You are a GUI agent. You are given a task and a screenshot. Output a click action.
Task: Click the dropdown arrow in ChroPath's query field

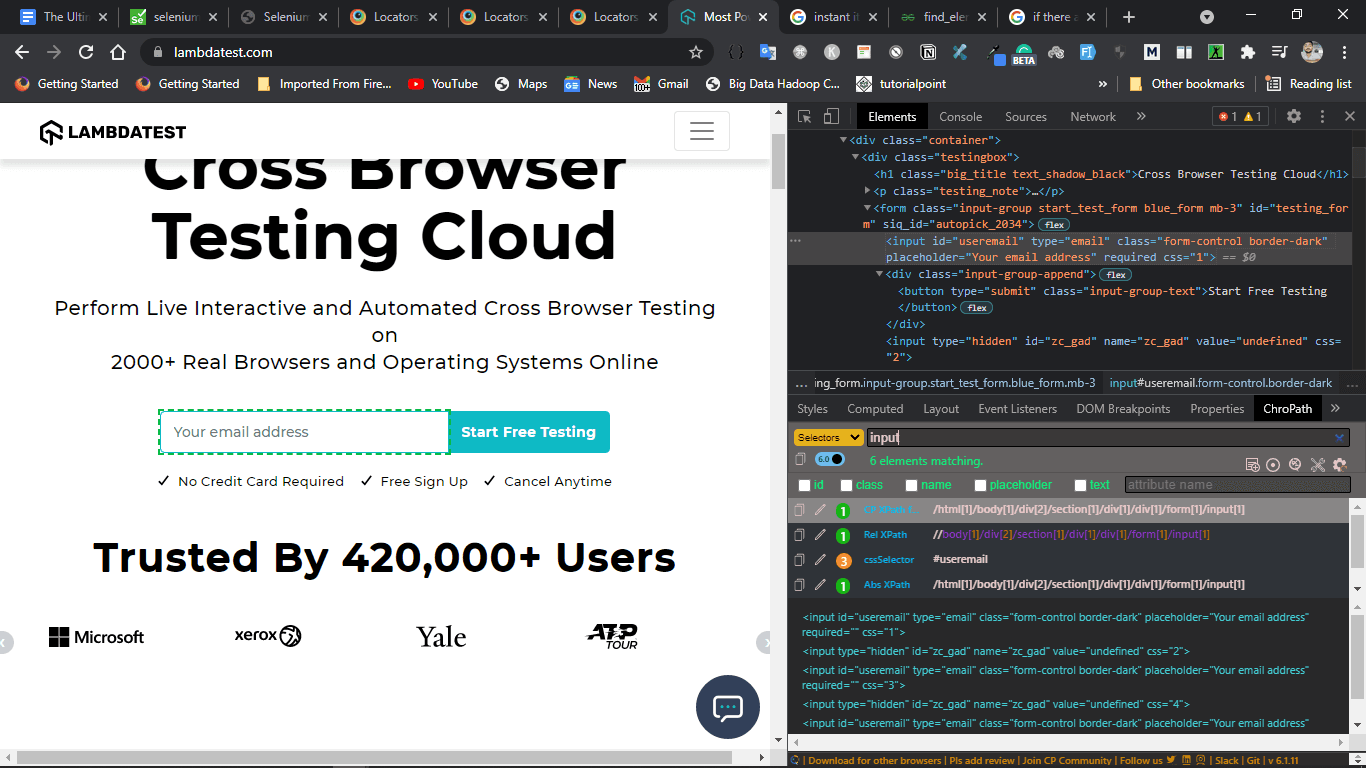tap(1340, 437)
